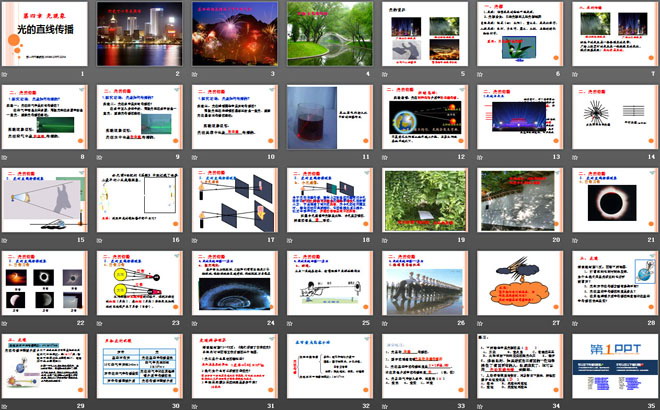Select slide 13 with blue light beams photo
This screenshot has height=410, width=660.
[x=520, y=117]
